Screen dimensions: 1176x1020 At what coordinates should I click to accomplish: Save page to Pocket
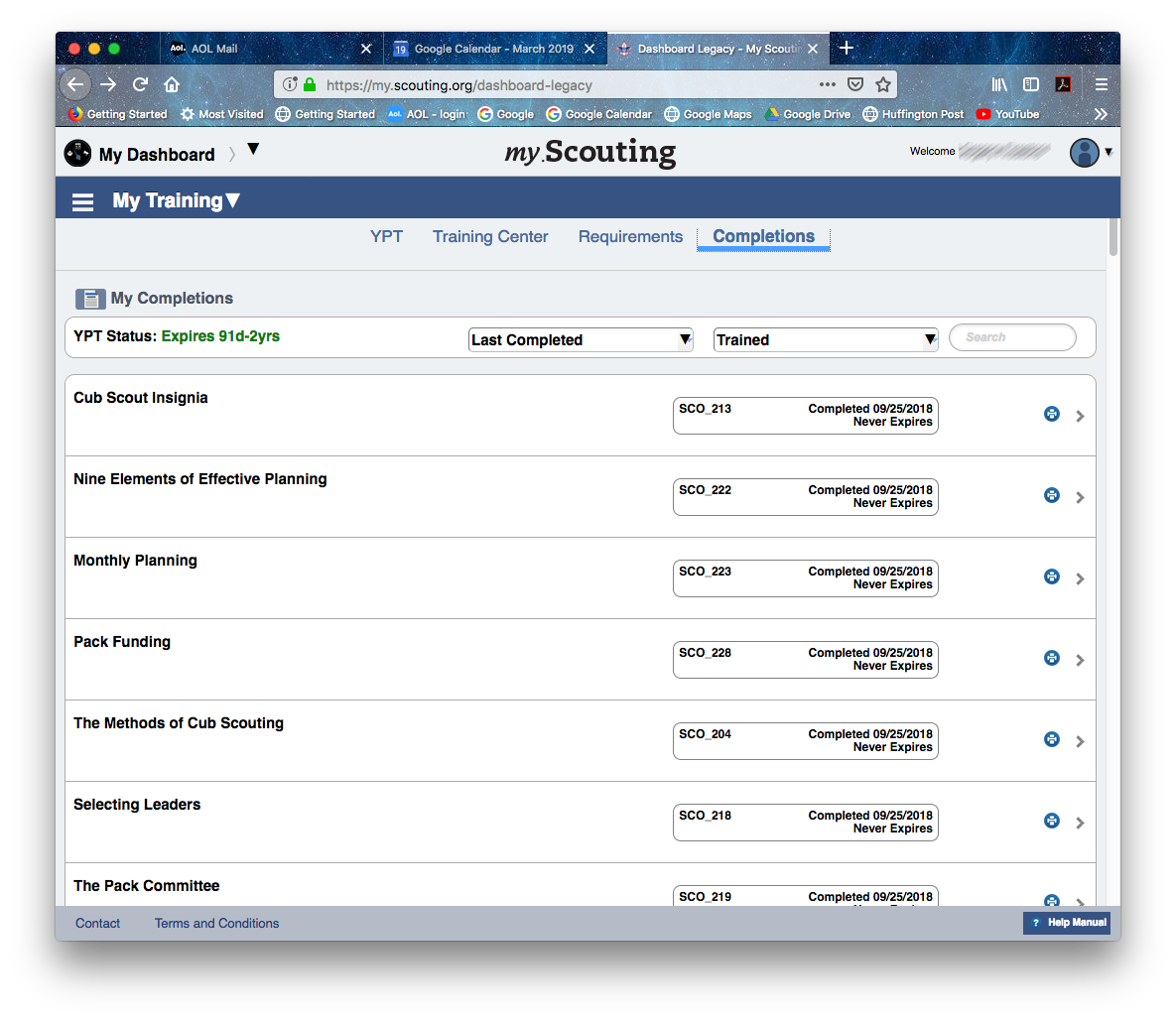[x=855, y=84]
